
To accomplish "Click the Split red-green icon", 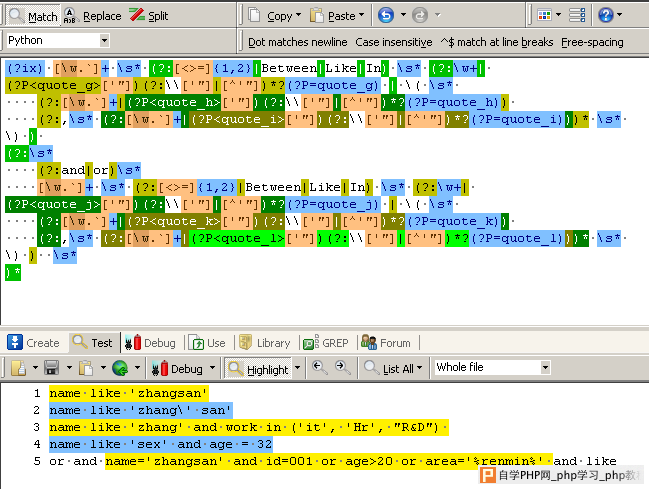I will (x=137, y=15).
